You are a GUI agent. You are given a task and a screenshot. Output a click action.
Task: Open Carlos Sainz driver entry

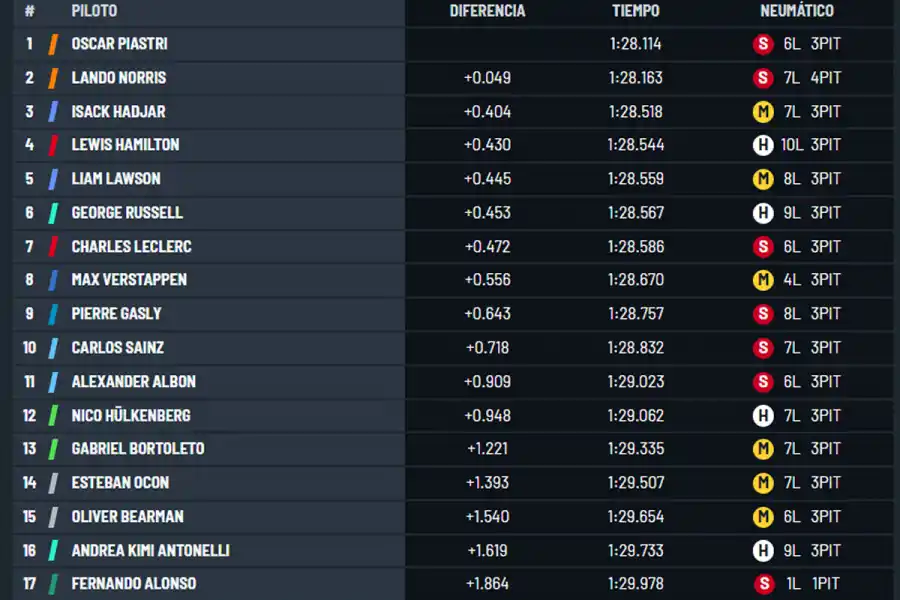[117, 348]
